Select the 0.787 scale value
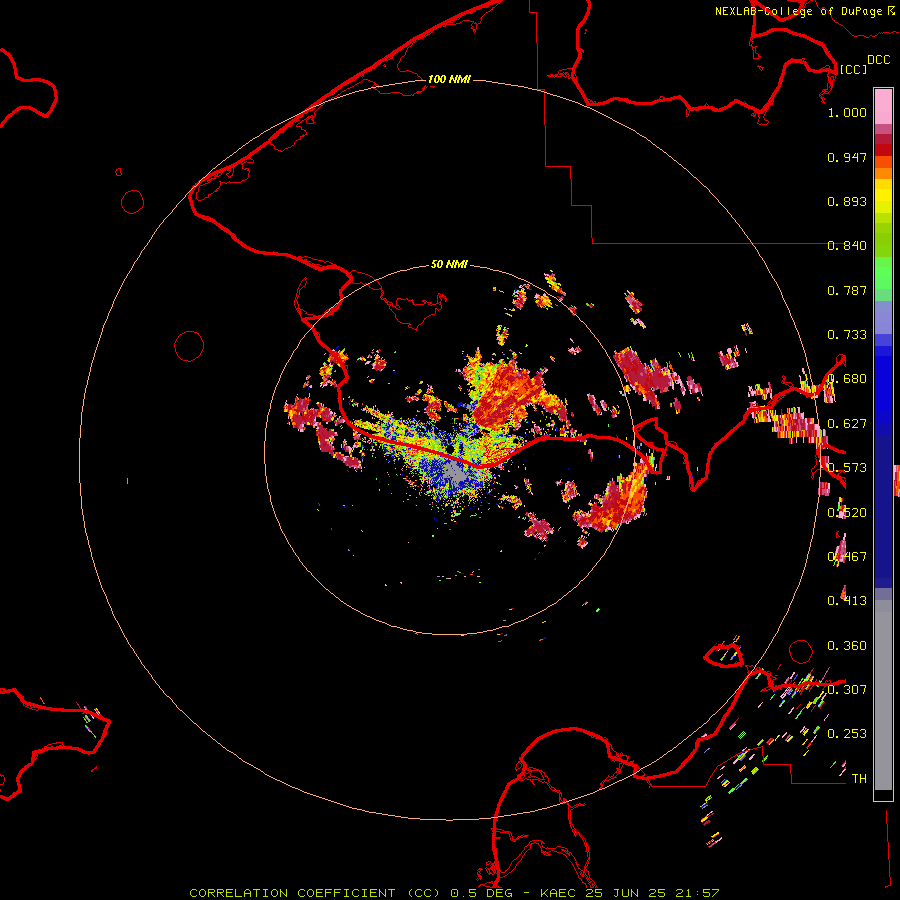This screenshot has width=900, height=900. click(847, 290)
